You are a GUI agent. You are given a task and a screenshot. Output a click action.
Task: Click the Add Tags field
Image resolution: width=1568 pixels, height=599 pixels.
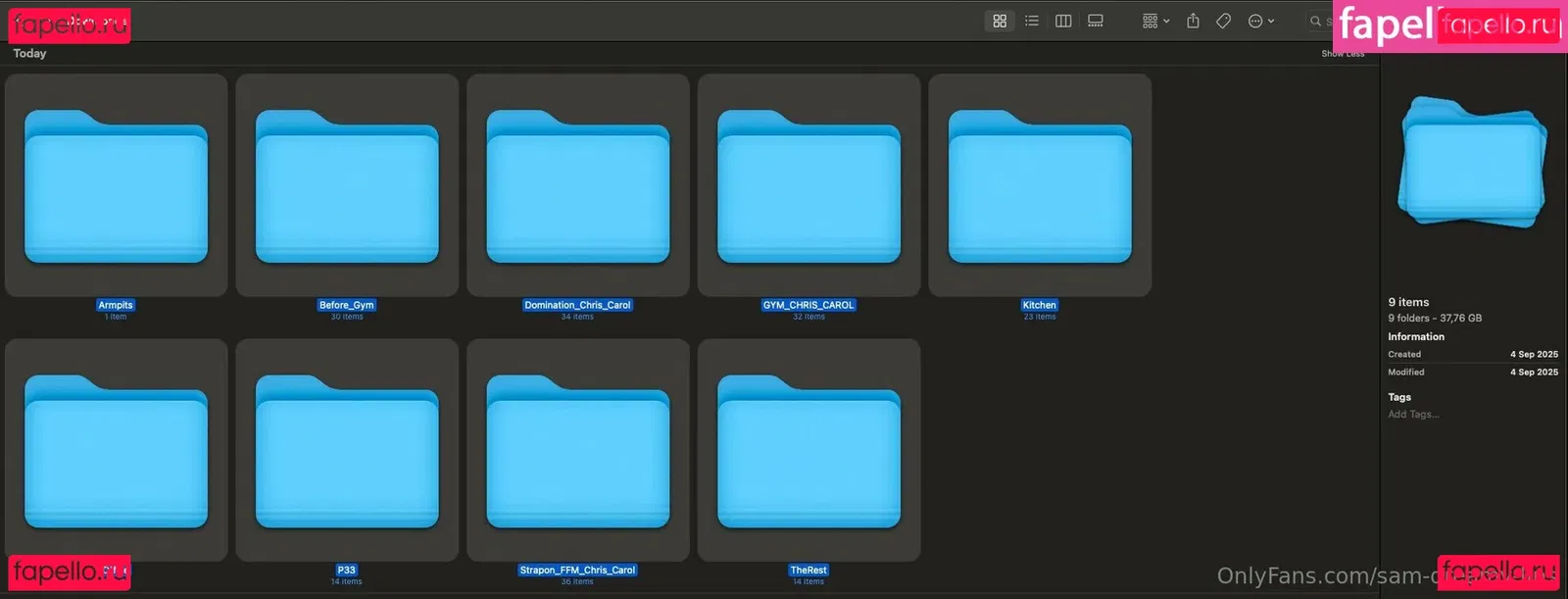[1413, 415]
